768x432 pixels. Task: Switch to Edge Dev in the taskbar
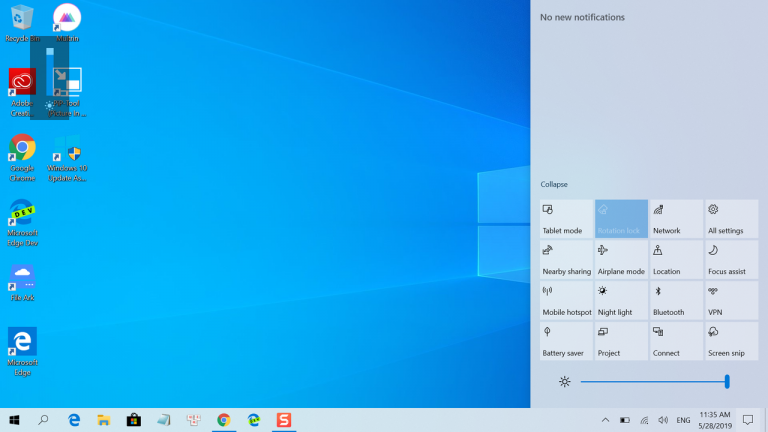click(254, 420)
